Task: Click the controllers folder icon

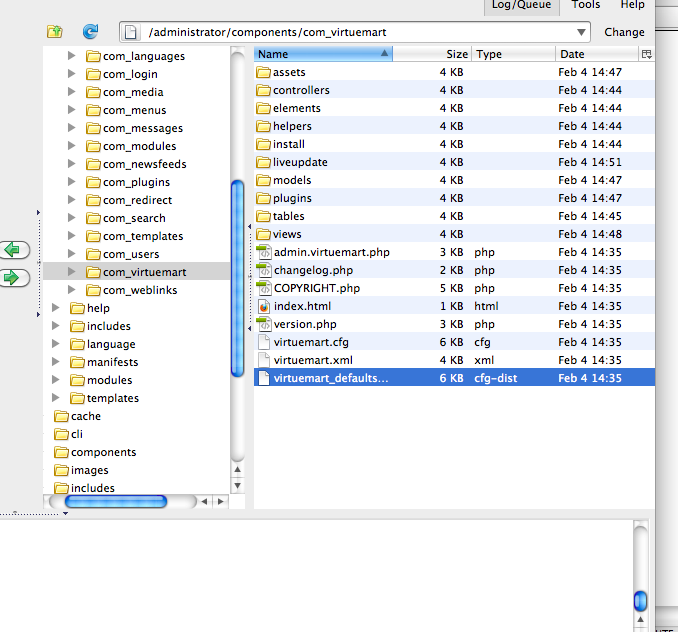Action: coord(263,90)
